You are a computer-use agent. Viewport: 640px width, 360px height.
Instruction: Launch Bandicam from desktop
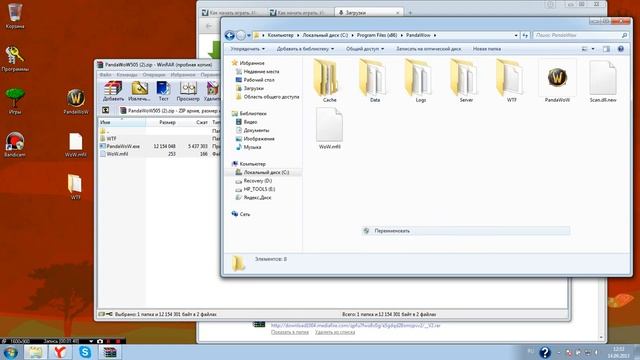(x=15, y=144)
